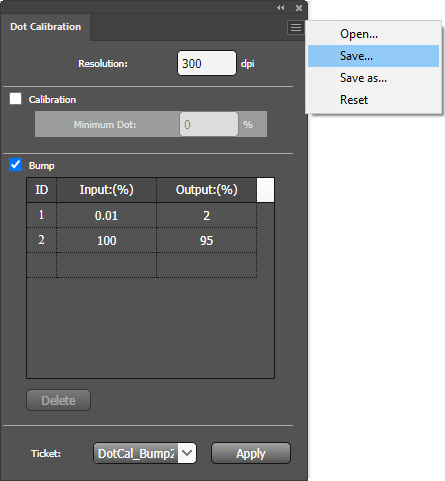Open the panel hamburger menu icon
This screenshot has height=481, width=445.
point(296,27)
